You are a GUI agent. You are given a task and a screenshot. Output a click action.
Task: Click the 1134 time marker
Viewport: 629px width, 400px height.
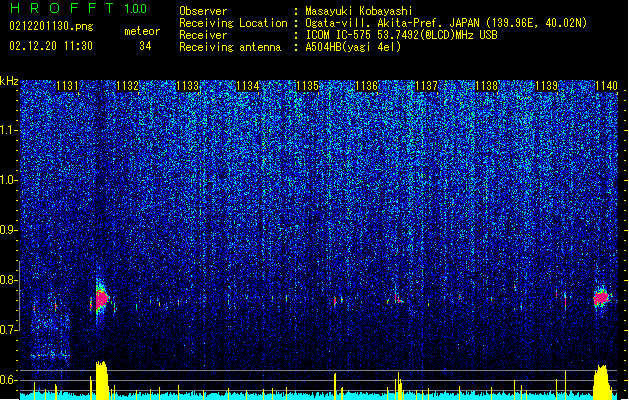click(x=248, y=86)
